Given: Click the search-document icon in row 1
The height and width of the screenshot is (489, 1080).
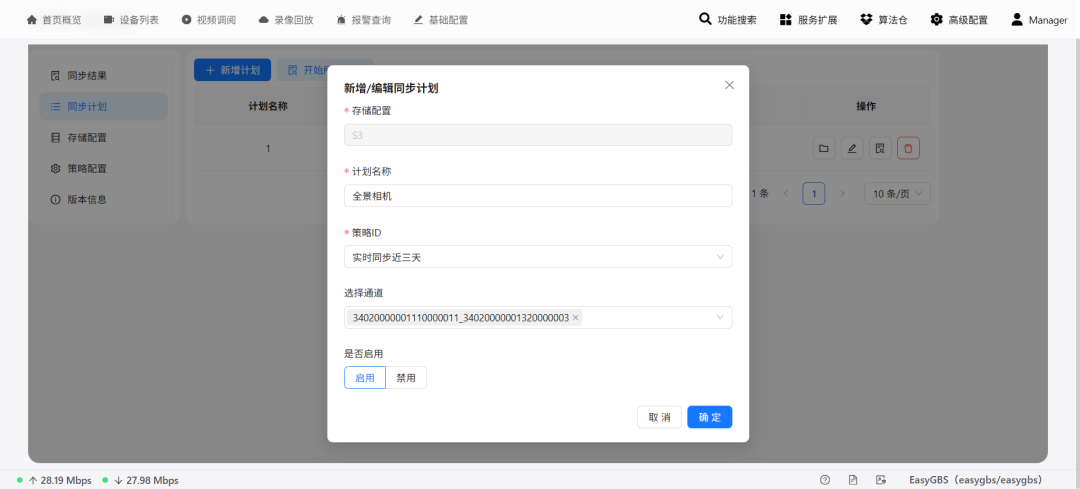Looking at the screenshot, I should coord(880,148).
